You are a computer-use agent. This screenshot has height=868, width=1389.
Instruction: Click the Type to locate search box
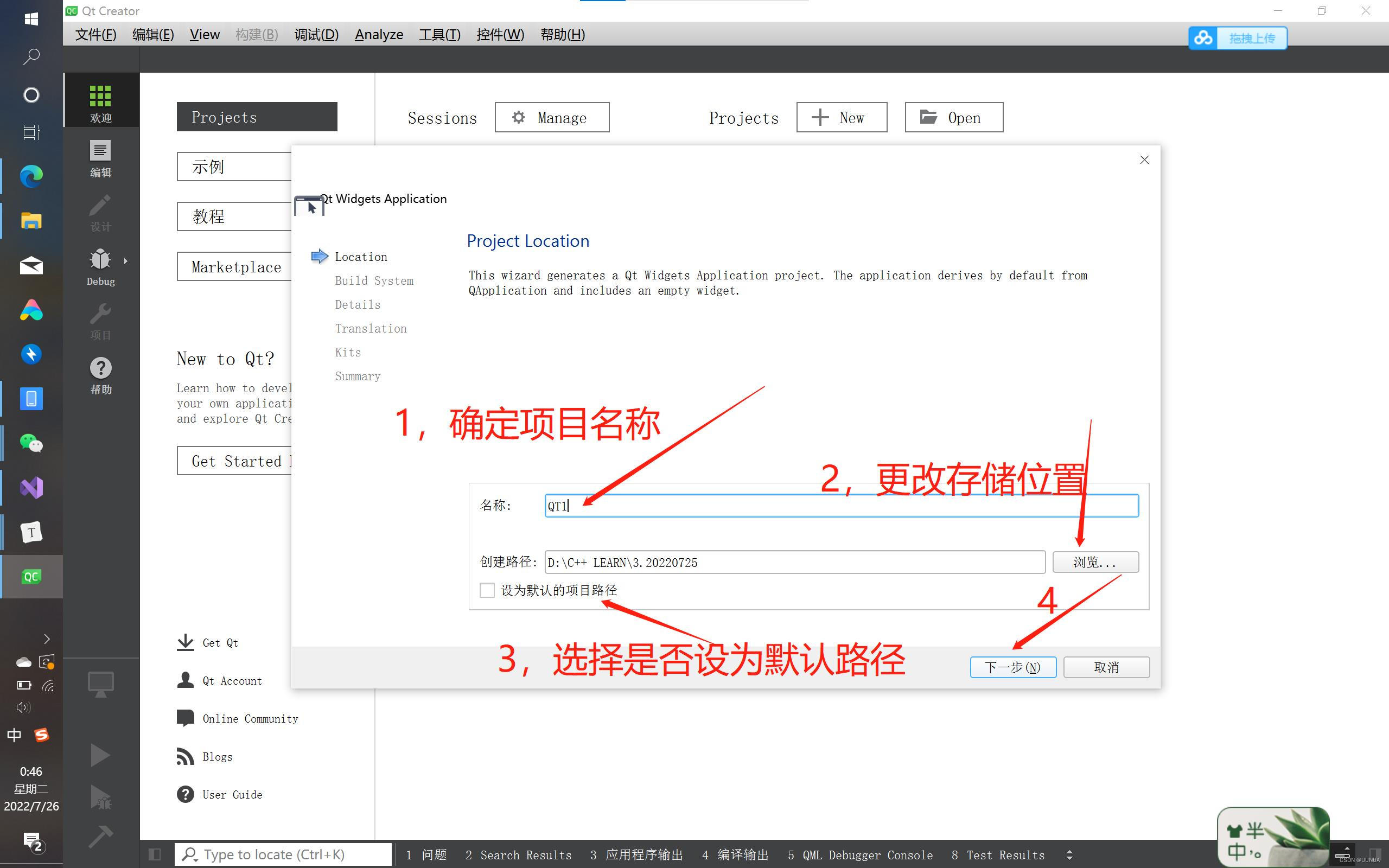coord(284,854)
